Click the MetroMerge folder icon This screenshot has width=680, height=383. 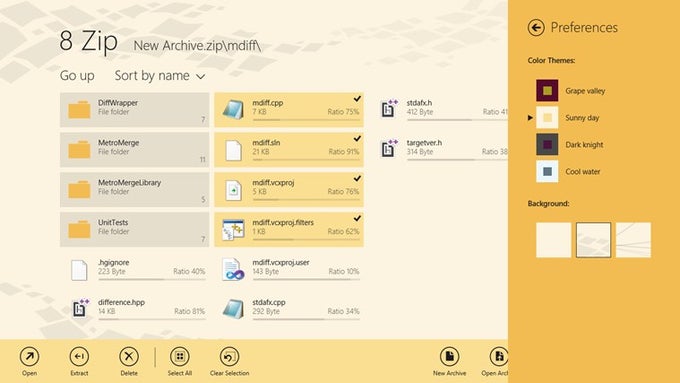tap(79, 150)
